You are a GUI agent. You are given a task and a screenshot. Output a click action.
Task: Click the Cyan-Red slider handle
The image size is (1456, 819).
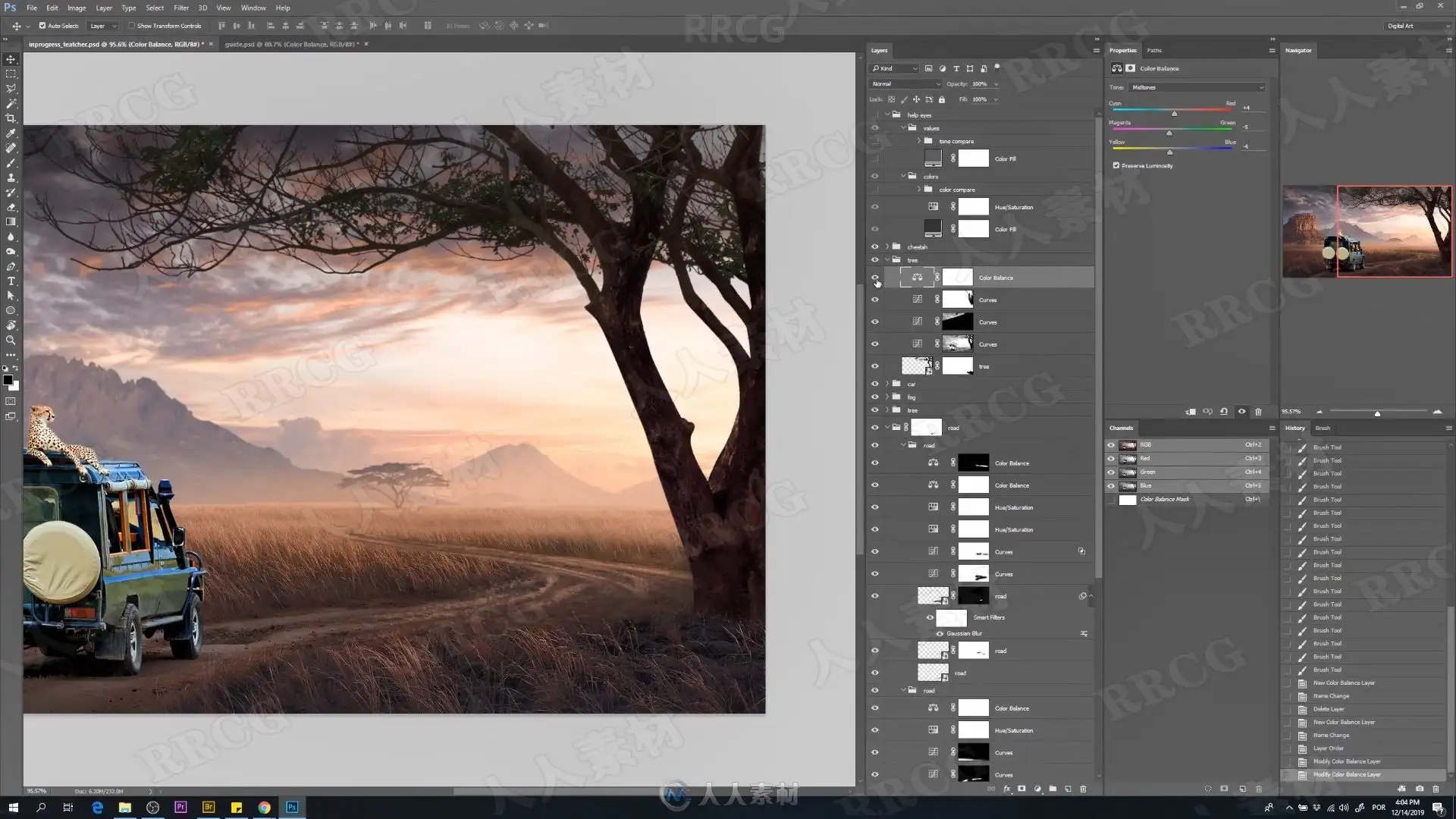click(x=1174, y=114)
